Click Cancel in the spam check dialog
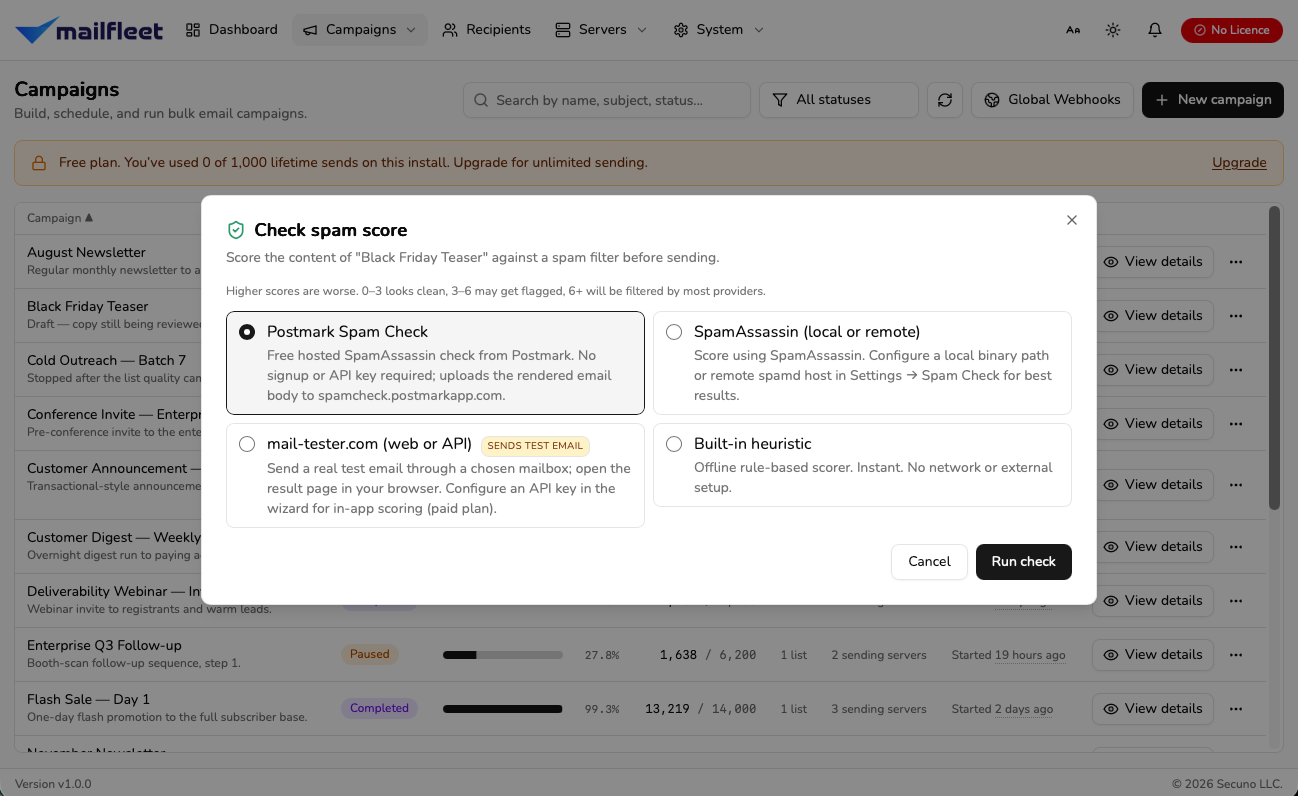1298x796 pixels. click(x=929, y=562)
